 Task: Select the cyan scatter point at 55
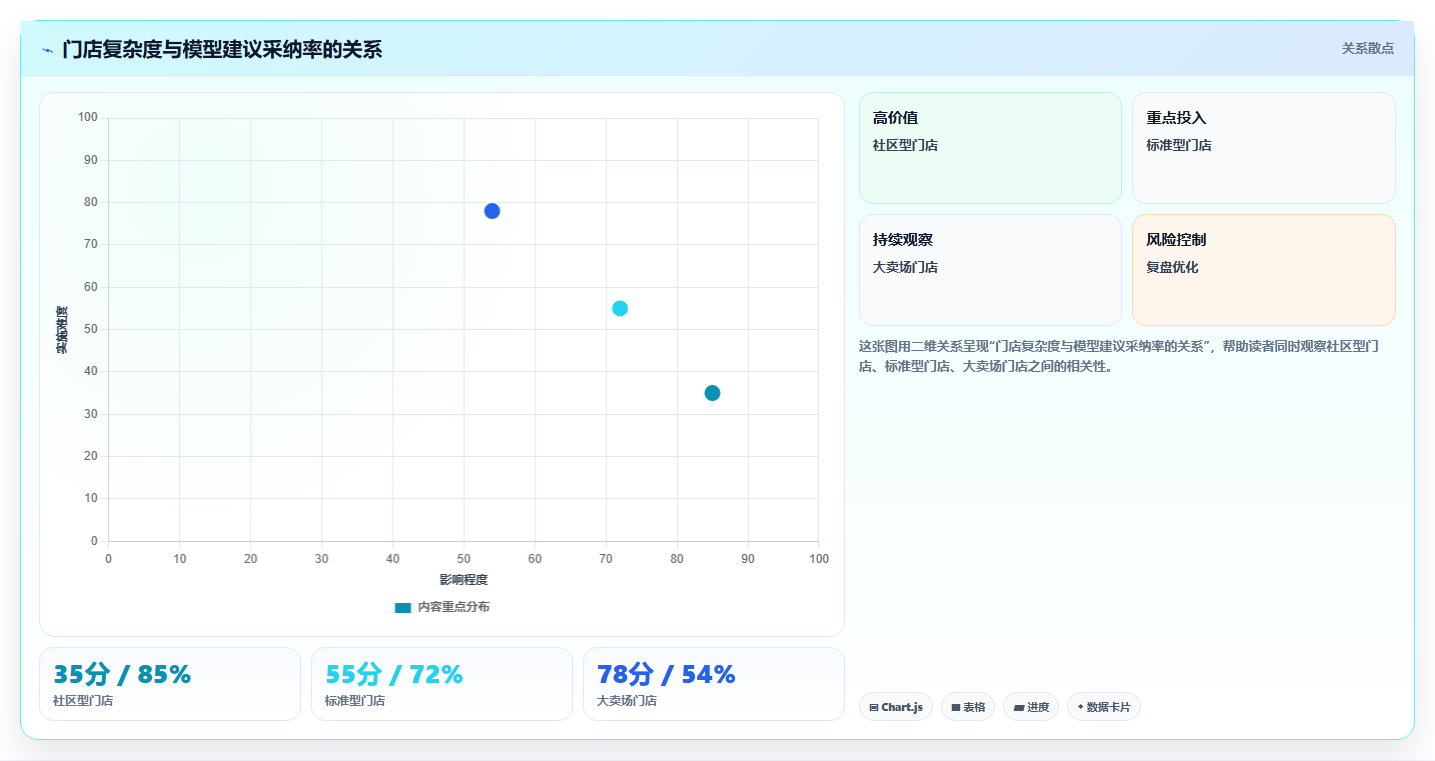[620, 308]
